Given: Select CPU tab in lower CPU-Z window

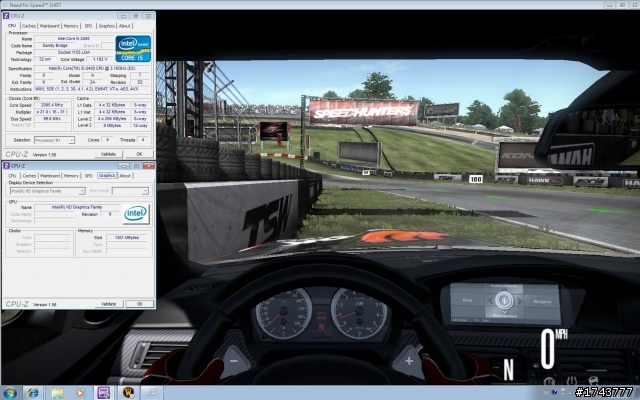Looking at the screenshot, I should 12,176.
